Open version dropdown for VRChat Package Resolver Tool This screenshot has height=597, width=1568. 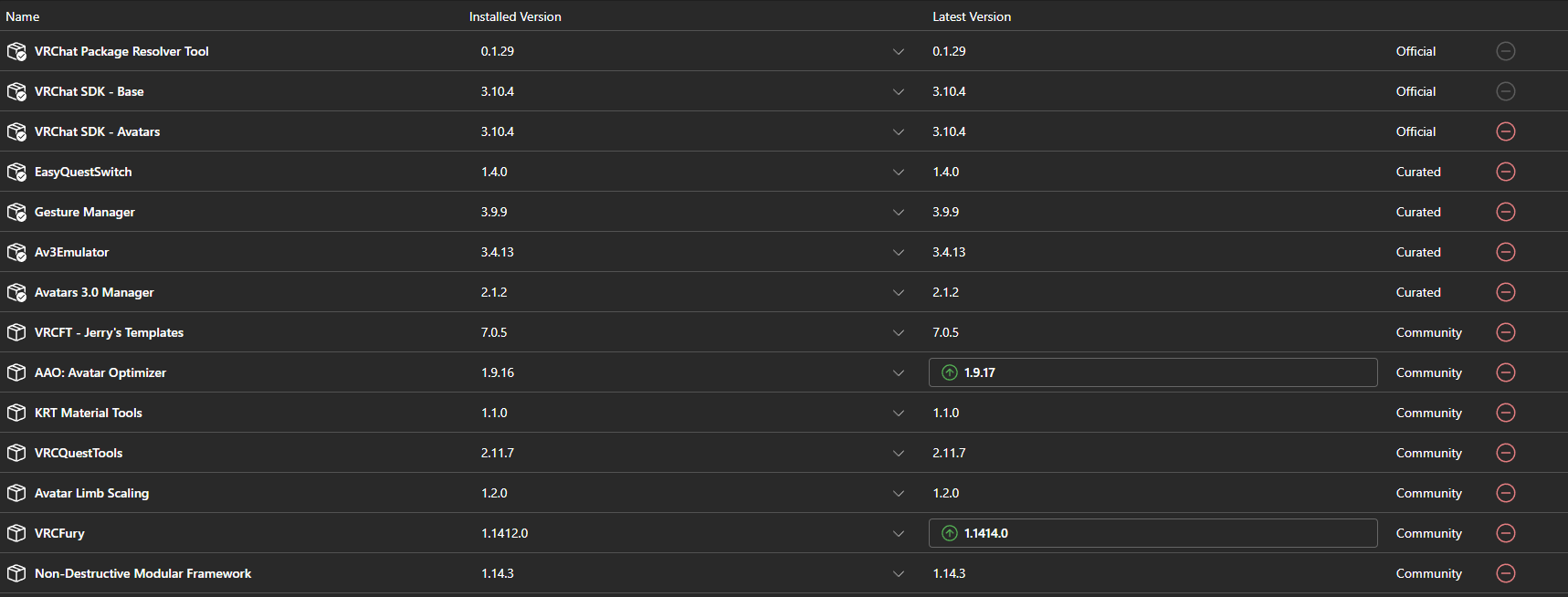tap(899, 52)
